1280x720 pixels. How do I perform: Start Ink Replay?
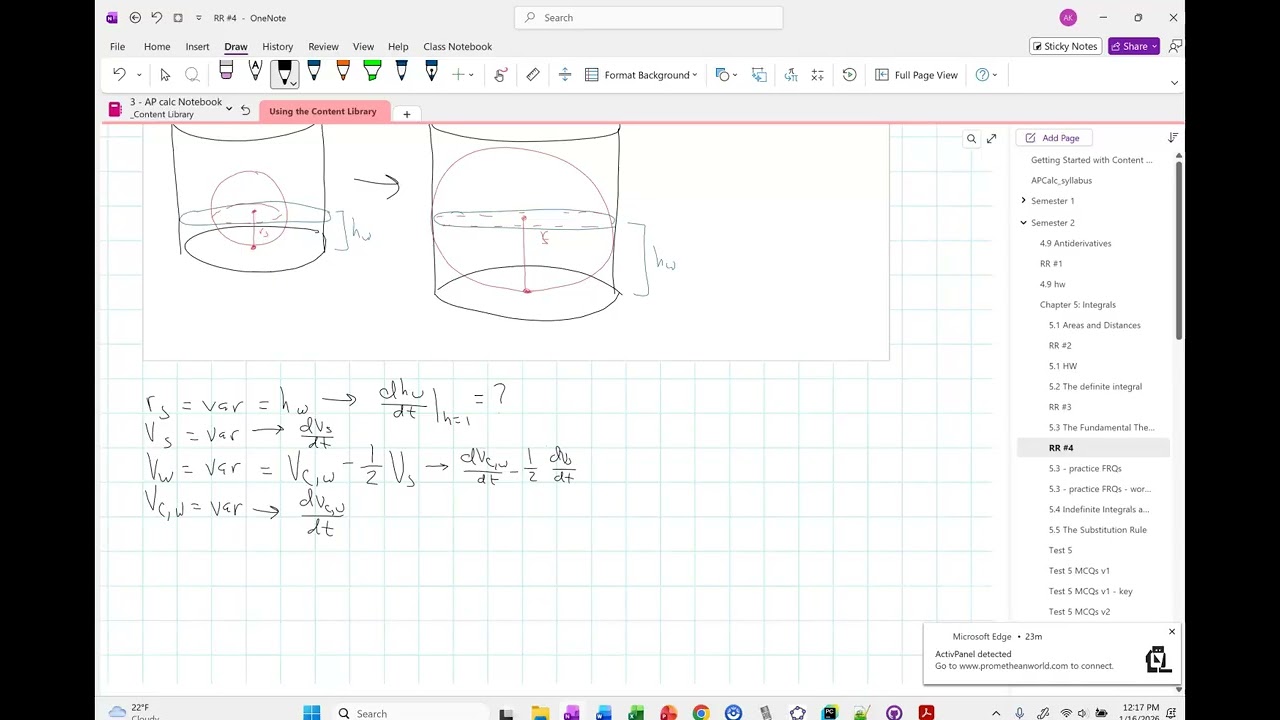tap(849, 75)
